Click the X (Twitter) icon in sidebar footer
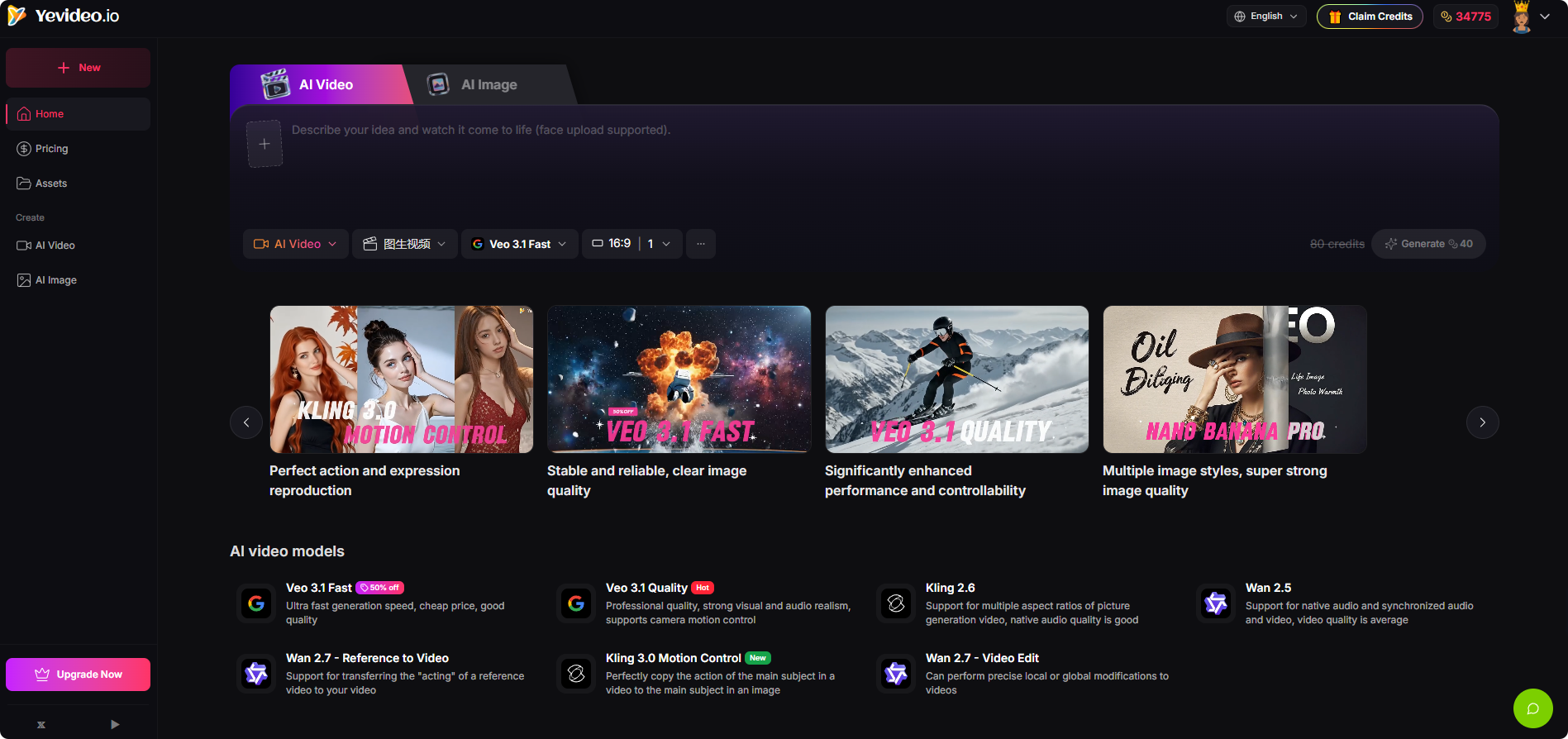Image resolution: width=1568 pixels, height=739 pixels. point(41,725)
